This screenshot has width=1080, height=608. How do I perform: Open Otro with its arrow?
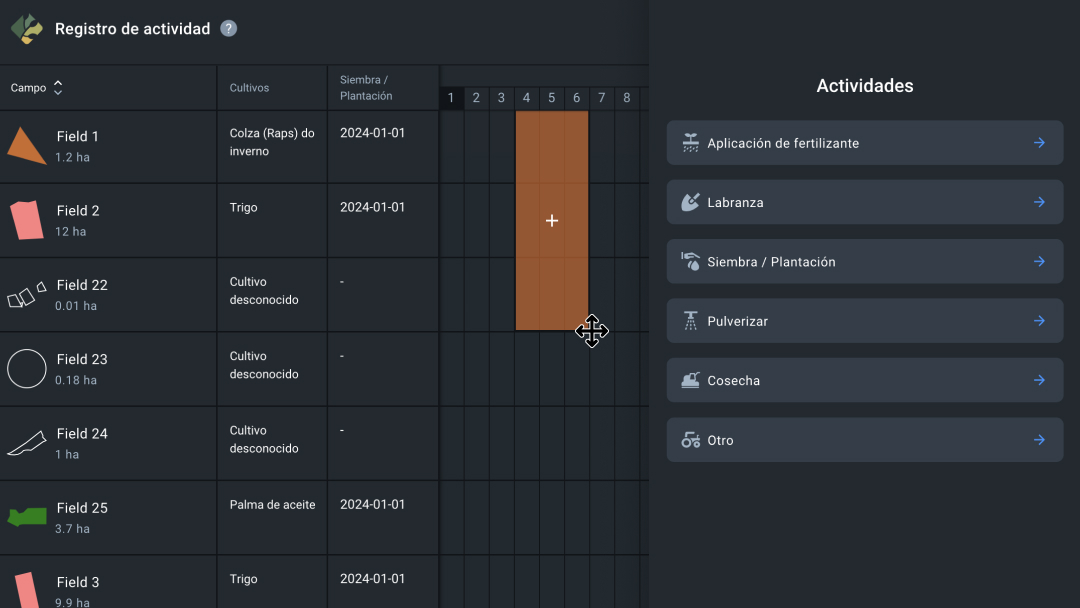coord(1039,439)
